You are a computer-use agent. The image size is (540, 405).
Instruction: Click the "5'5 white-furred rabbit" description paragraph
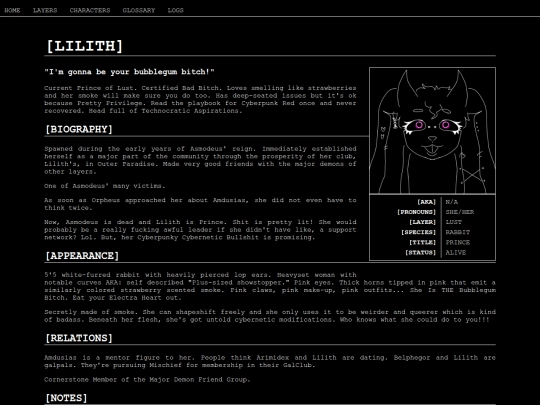270,286
